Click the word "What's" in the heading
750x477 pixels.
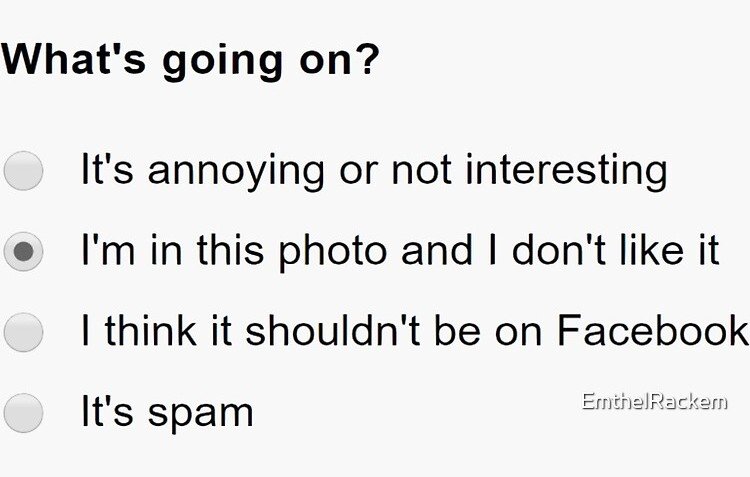click(x=74, y=59)
